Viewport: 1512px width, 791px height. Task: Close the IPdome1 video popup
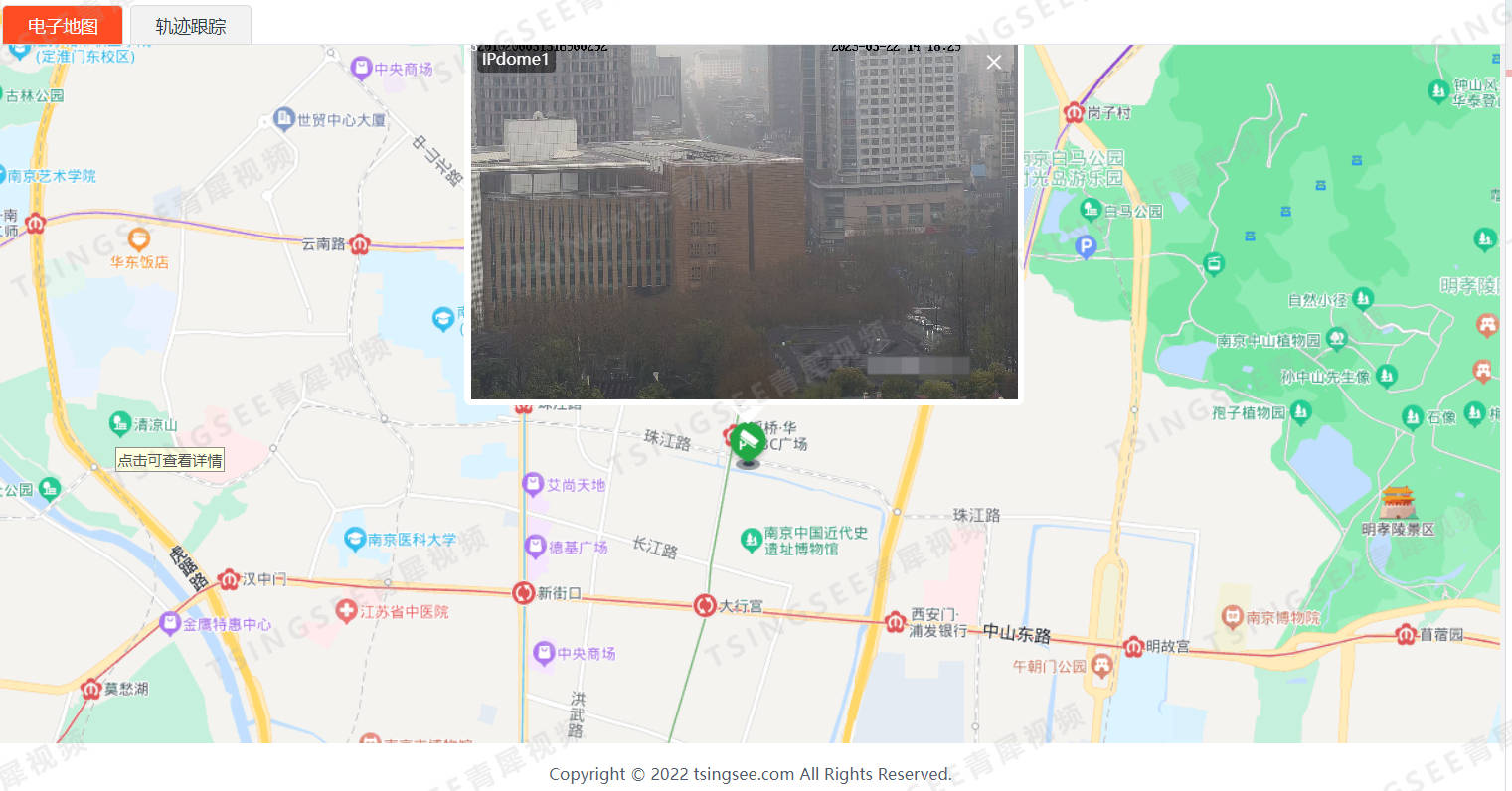click(x=993, y=62)
